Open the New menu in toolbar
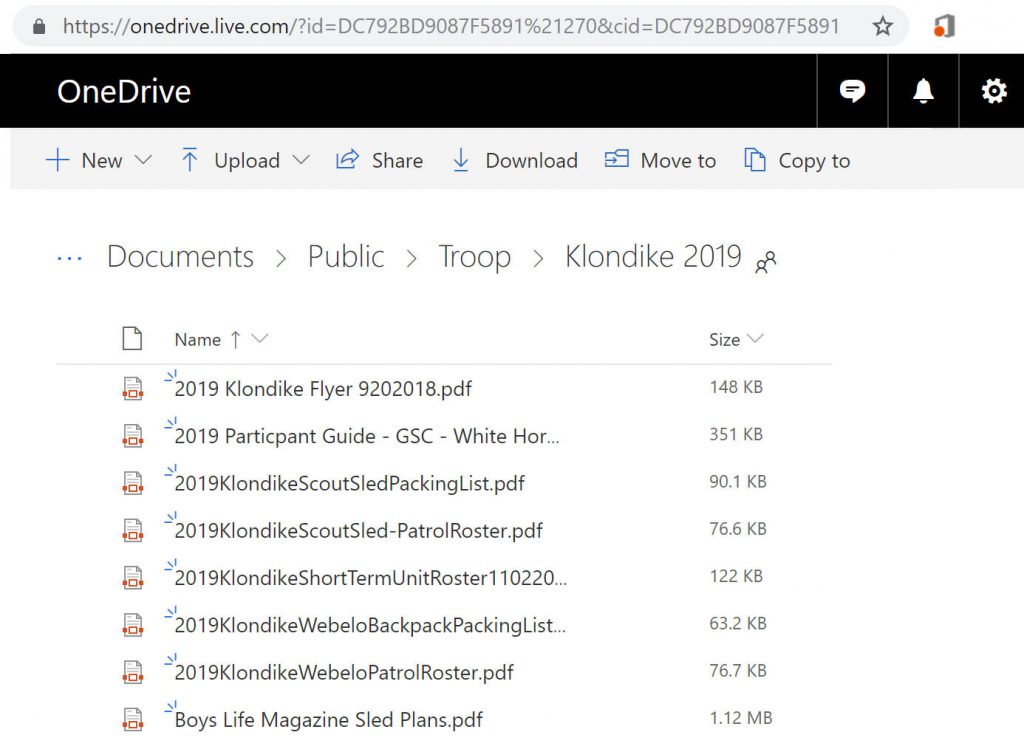 99,160
